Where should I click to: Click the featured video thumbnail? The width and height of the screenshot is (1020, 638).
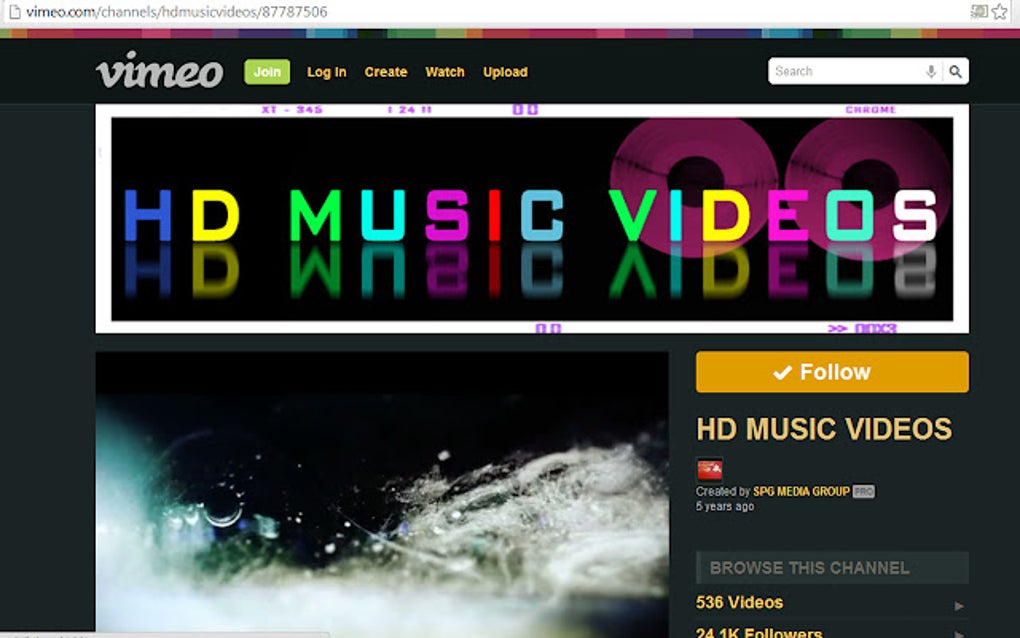click(380, 490)
